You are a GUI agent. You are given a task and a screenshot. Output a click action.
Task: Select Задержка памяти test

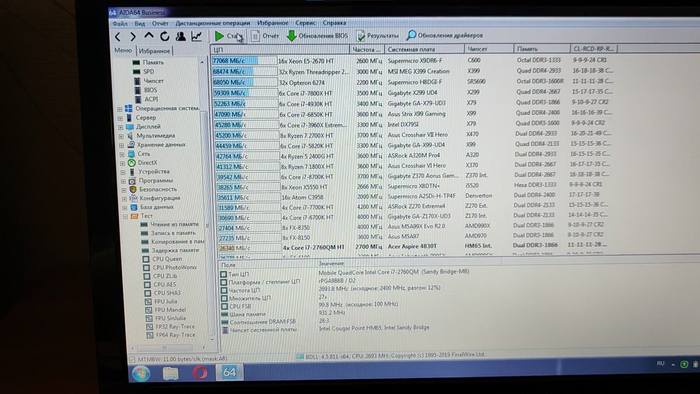175,250
